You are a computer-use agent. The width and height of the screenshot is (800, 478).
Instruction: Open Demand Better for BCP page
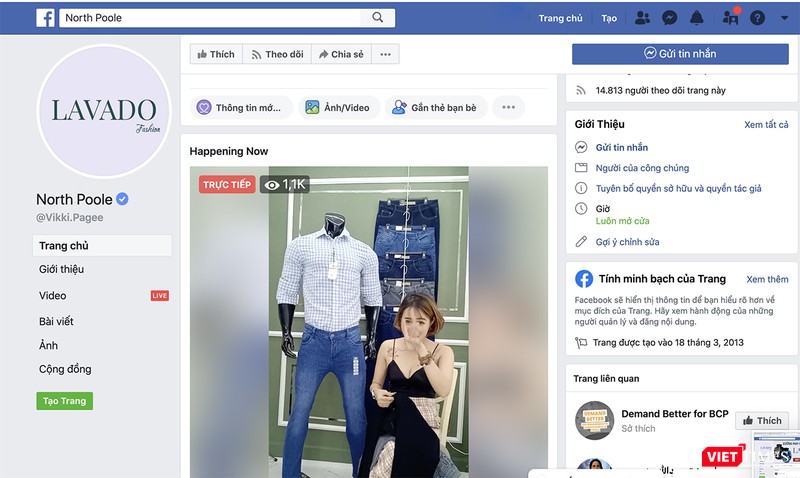coord(674,414)
